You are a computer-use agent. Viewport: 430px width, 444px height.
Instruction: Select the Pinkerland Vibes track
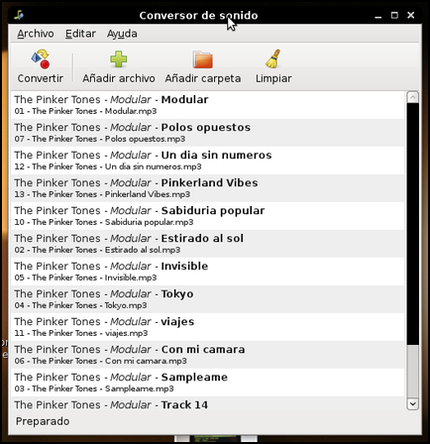[x=207, y=188]
